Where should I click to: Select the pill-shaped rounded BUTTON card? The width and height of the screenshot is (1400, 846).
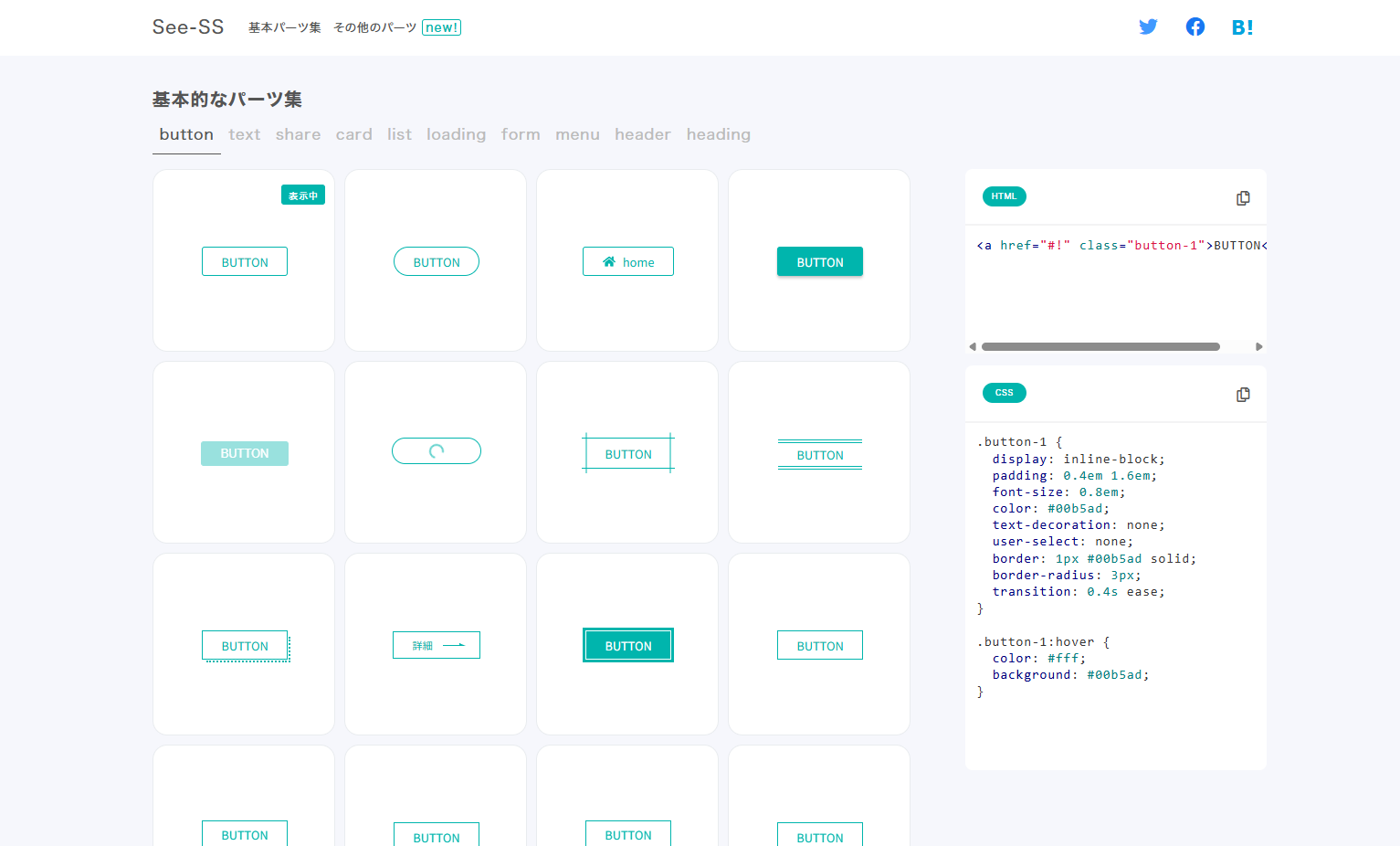(437, 262)
